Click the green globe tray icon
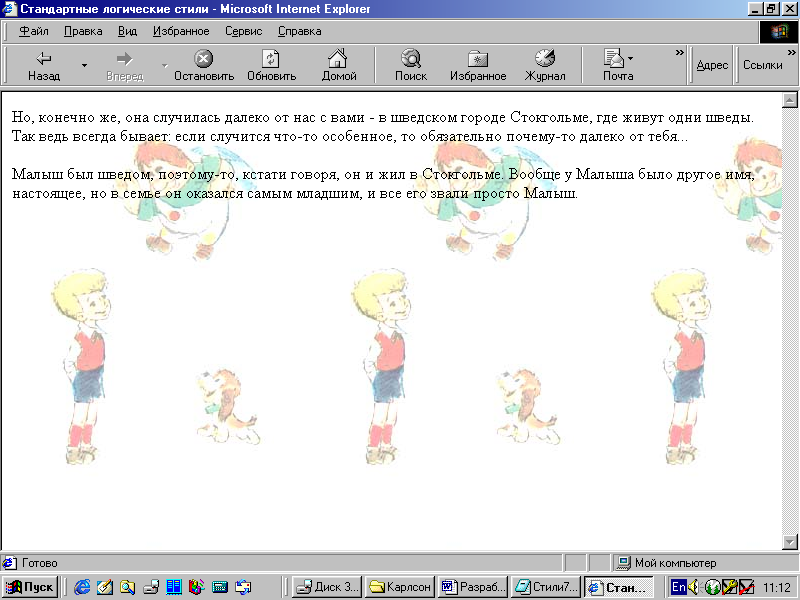This screenshot has height=600, width=800. (712, 587)
